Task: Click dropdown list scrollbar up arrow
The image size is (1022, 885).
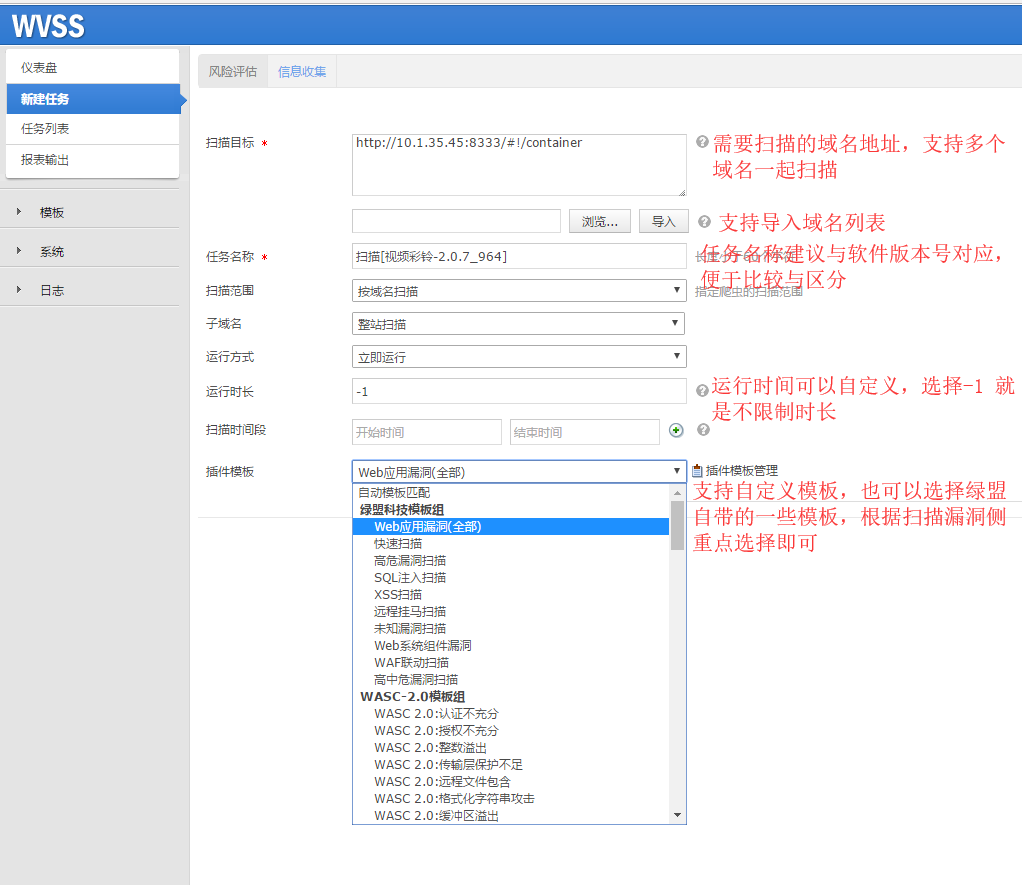Action: [x=677, y=493]
